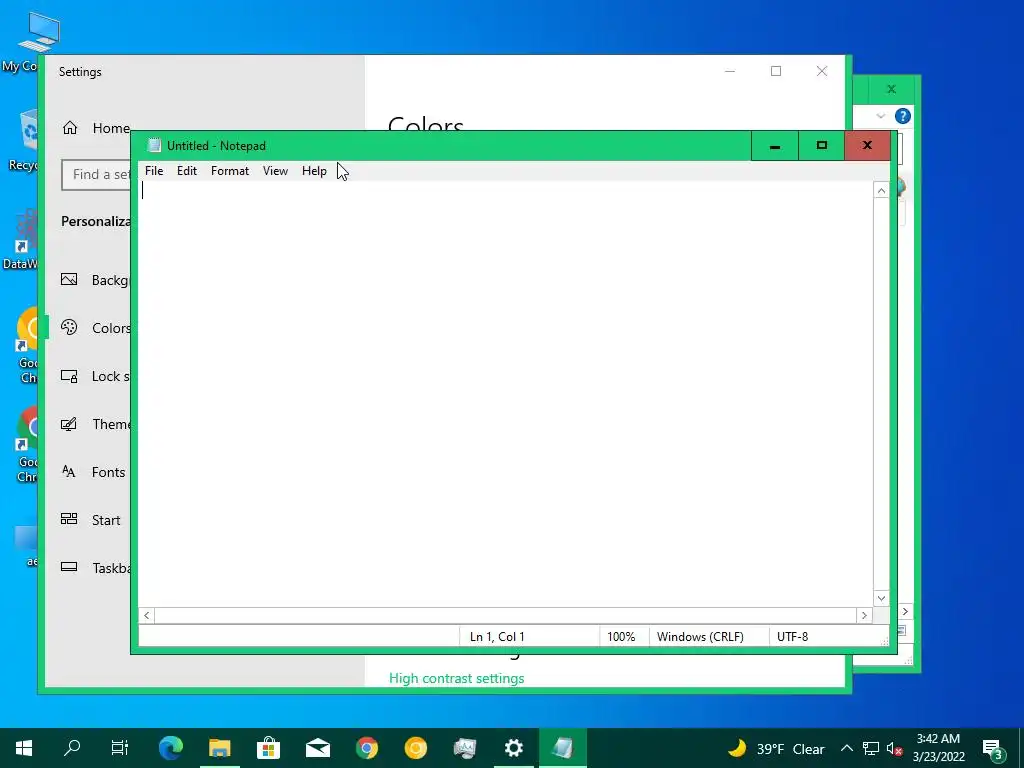
Task: Open Lock screen icon in Settings
Action: click(x=69, y=376)
